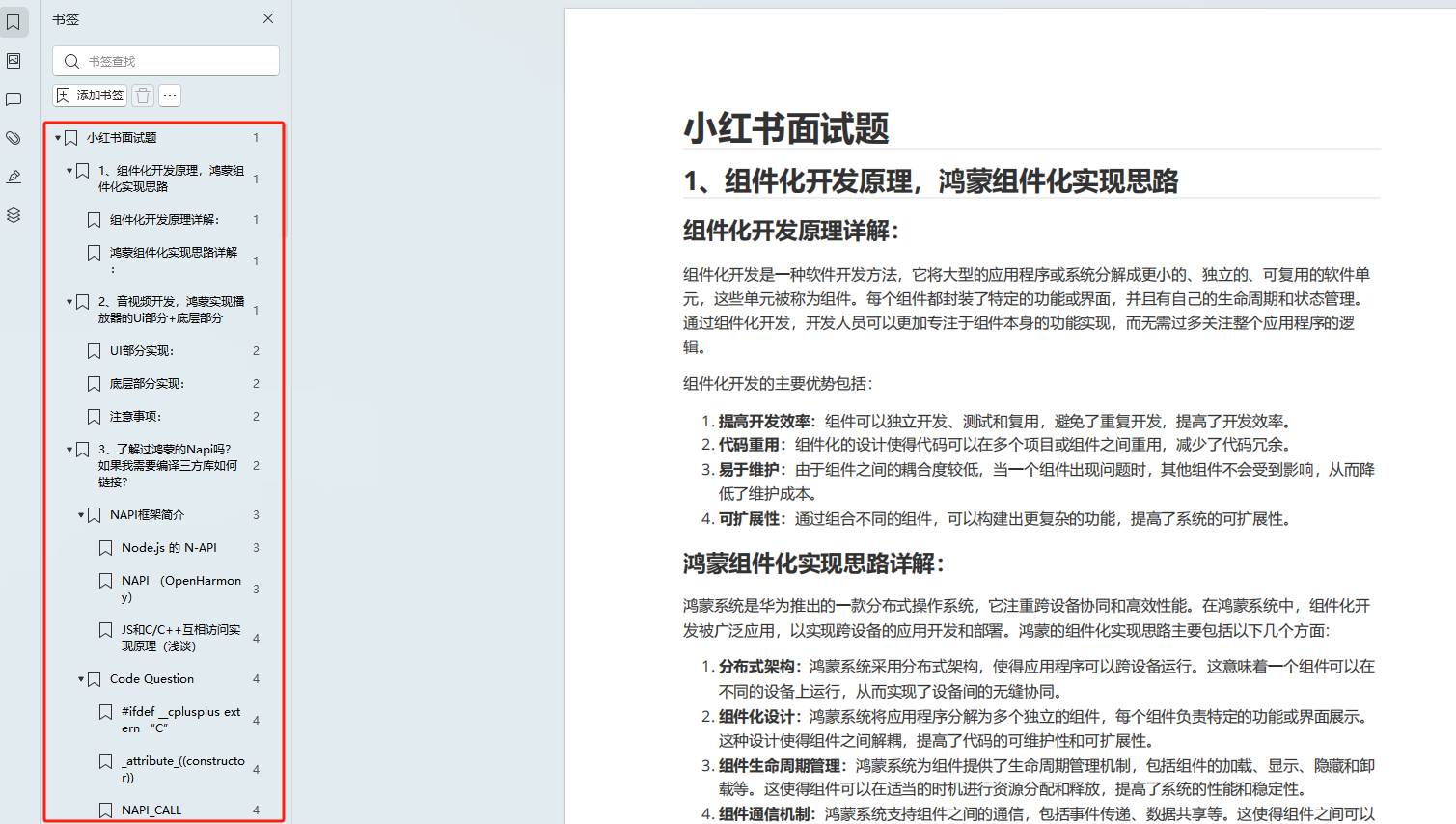Image resolution: width=1456 pixels, height=824 pixels.
Task: Click bookmark icon beside 2、音视频开发 entry
Action: click(x=83, y=302)
